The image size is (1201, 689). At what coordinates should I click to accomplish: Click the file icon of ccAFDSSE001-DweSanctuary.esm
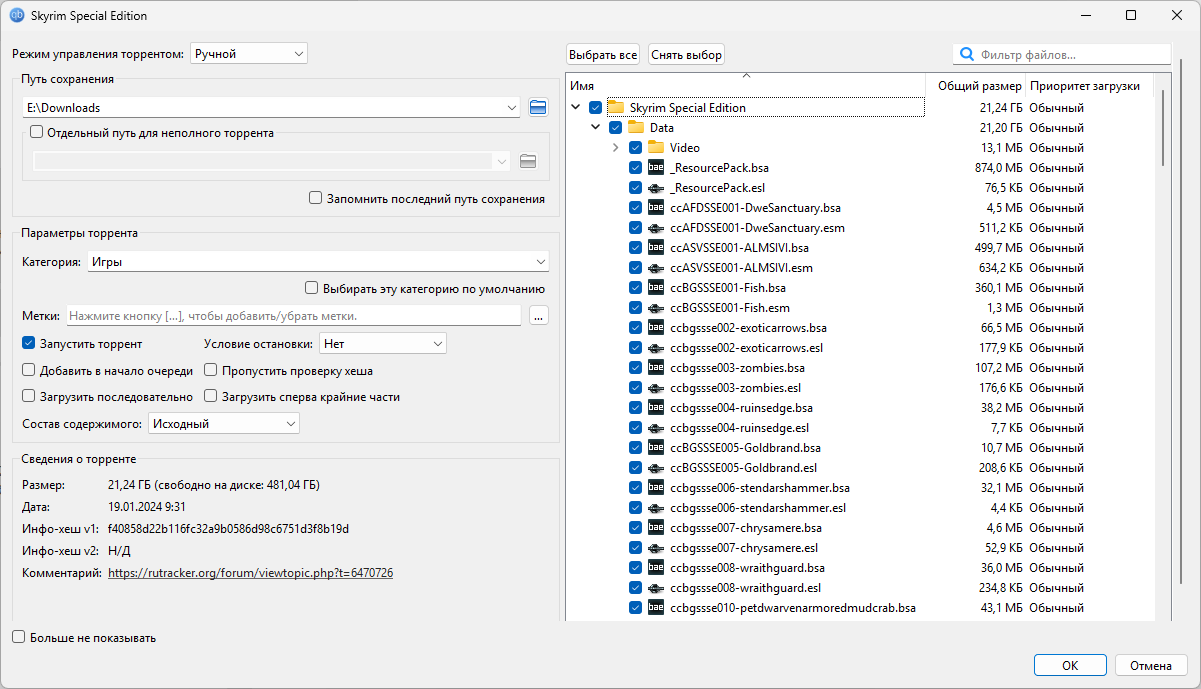click(x=656, y=227)
